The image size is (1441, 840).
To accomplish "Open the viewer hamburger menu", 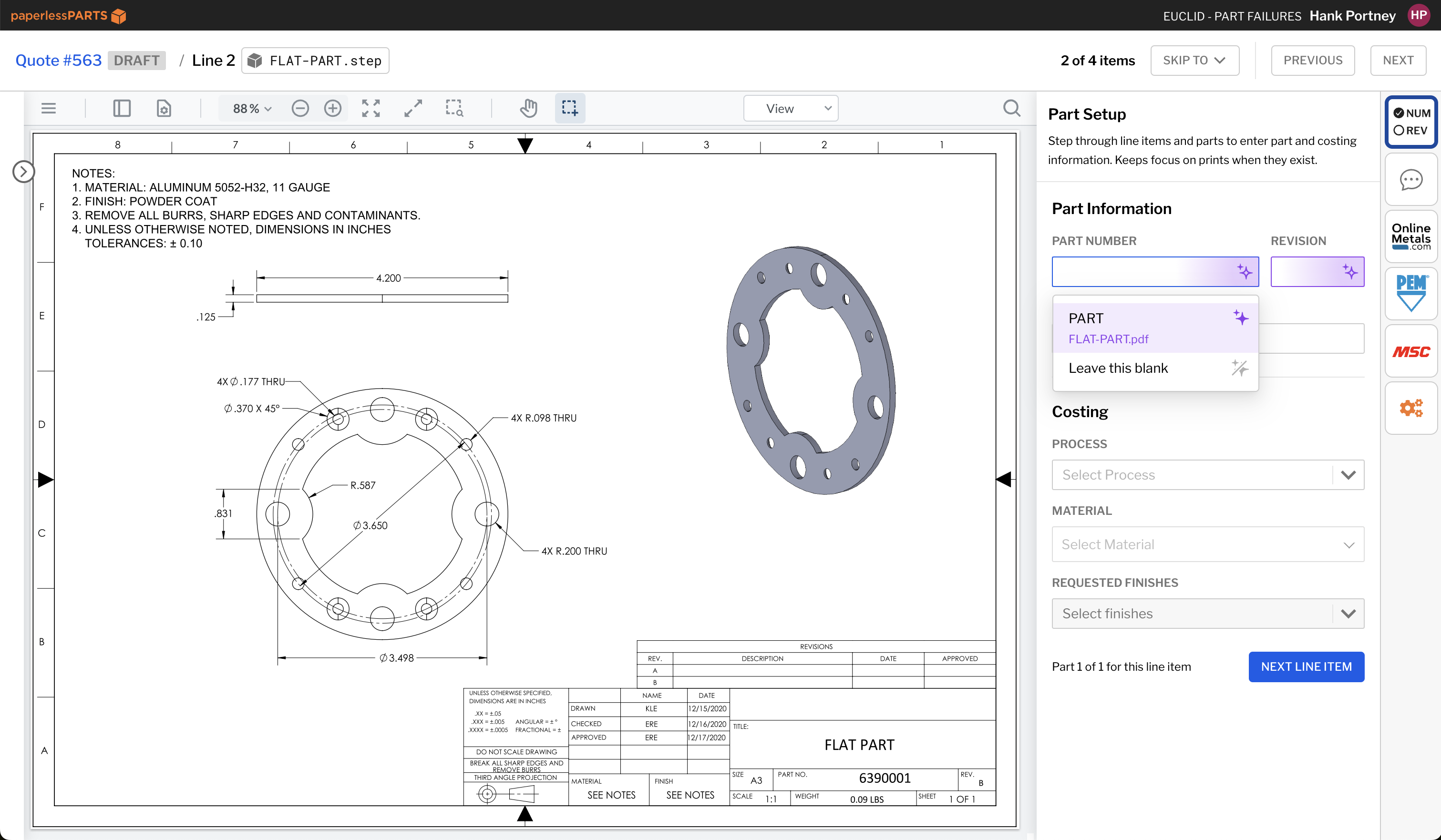I will (x=49, y=108).
